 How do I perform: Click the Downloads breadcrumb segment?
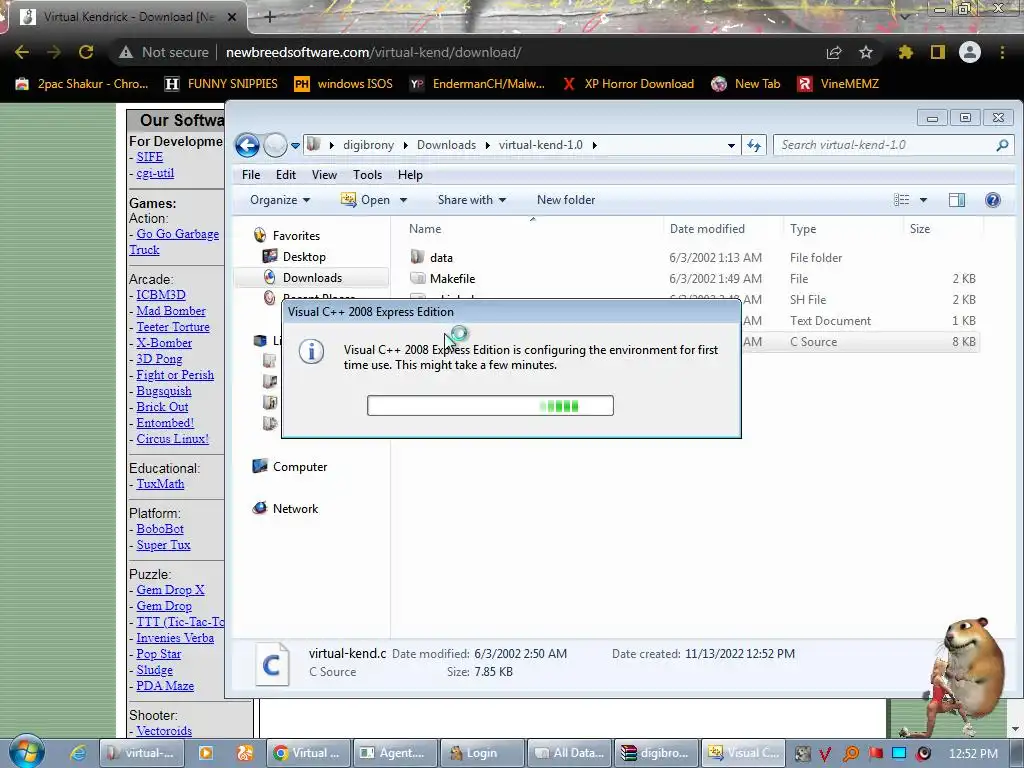tap(446, 145)
